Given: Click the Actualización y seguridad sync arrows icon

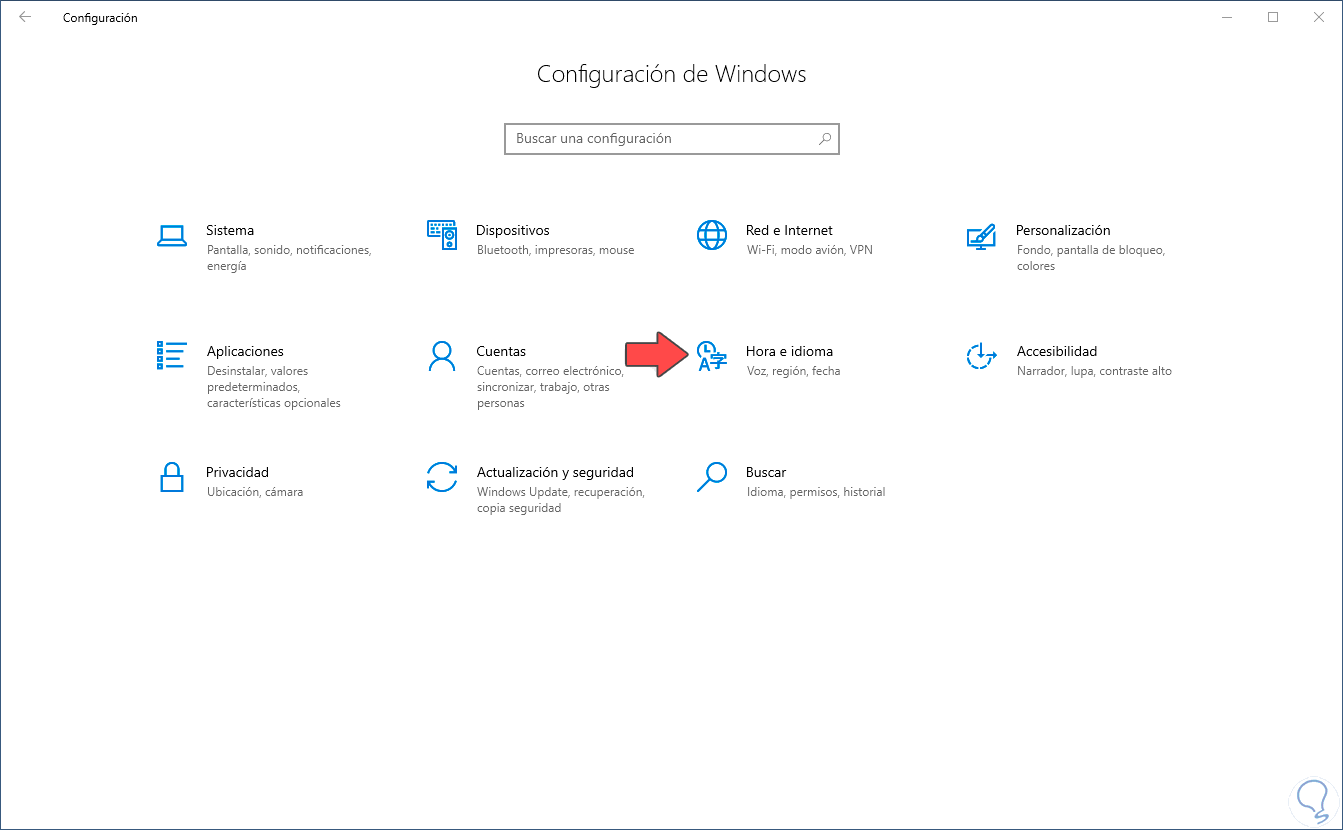Looking at the screenshot, I should [x=442, y=477].
